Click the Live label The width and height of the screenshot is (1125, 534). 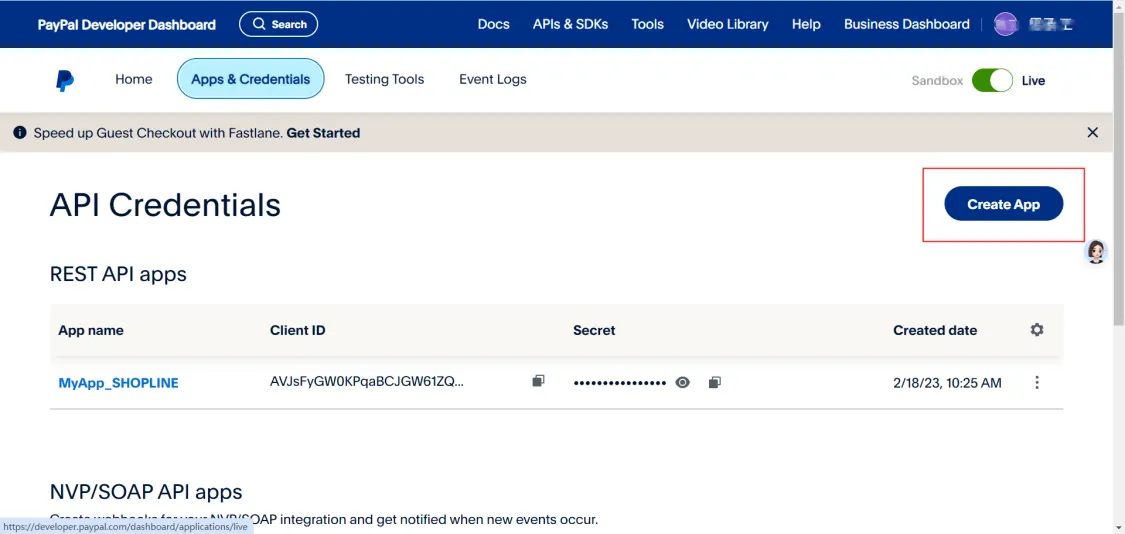coord(1033,81)
